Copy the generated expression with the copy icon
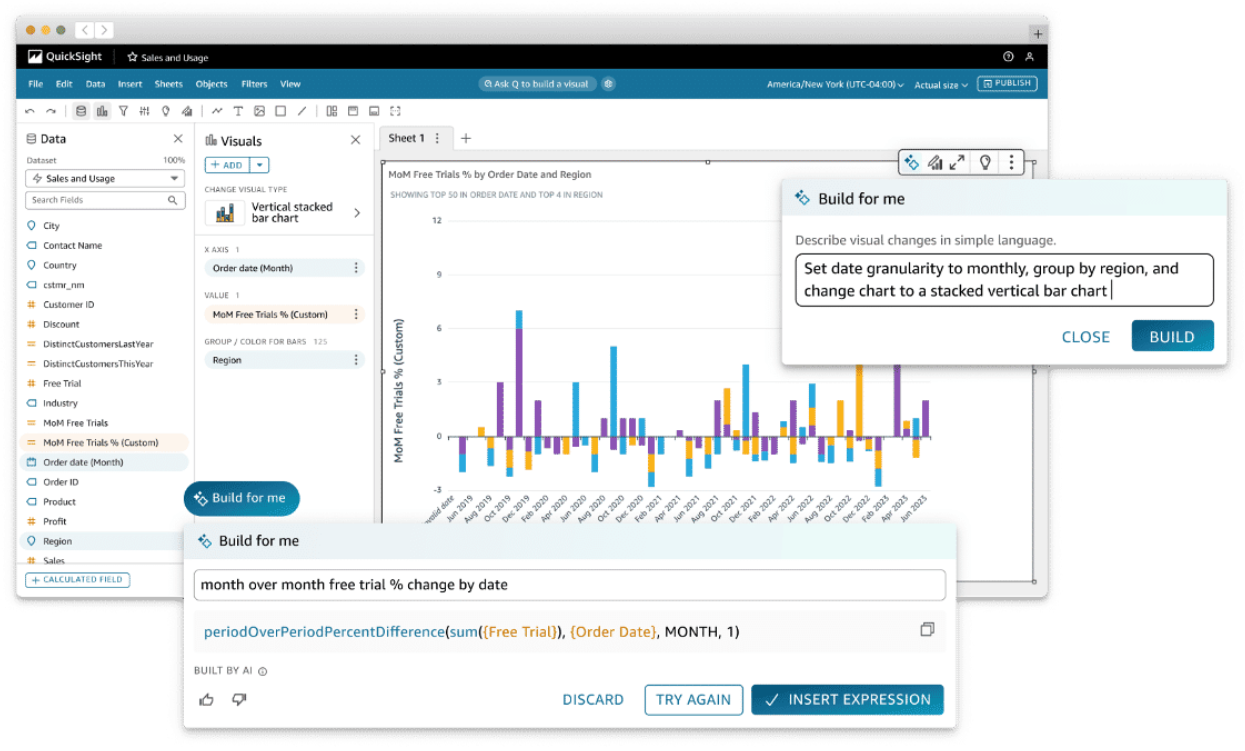The width and height of the screenshot is (1245, 751). pyautogui.click(x=927, y=630)
